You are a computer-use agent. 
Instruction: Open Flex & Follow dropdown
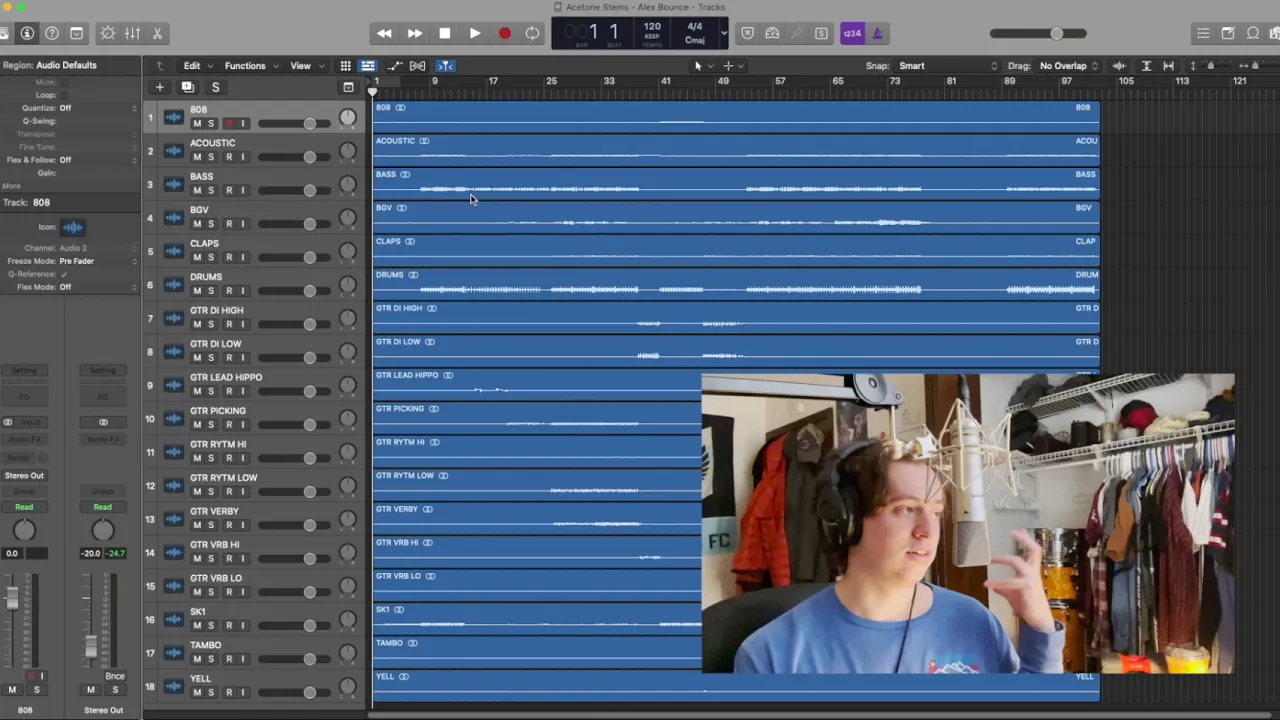click(x=98, y=160)
